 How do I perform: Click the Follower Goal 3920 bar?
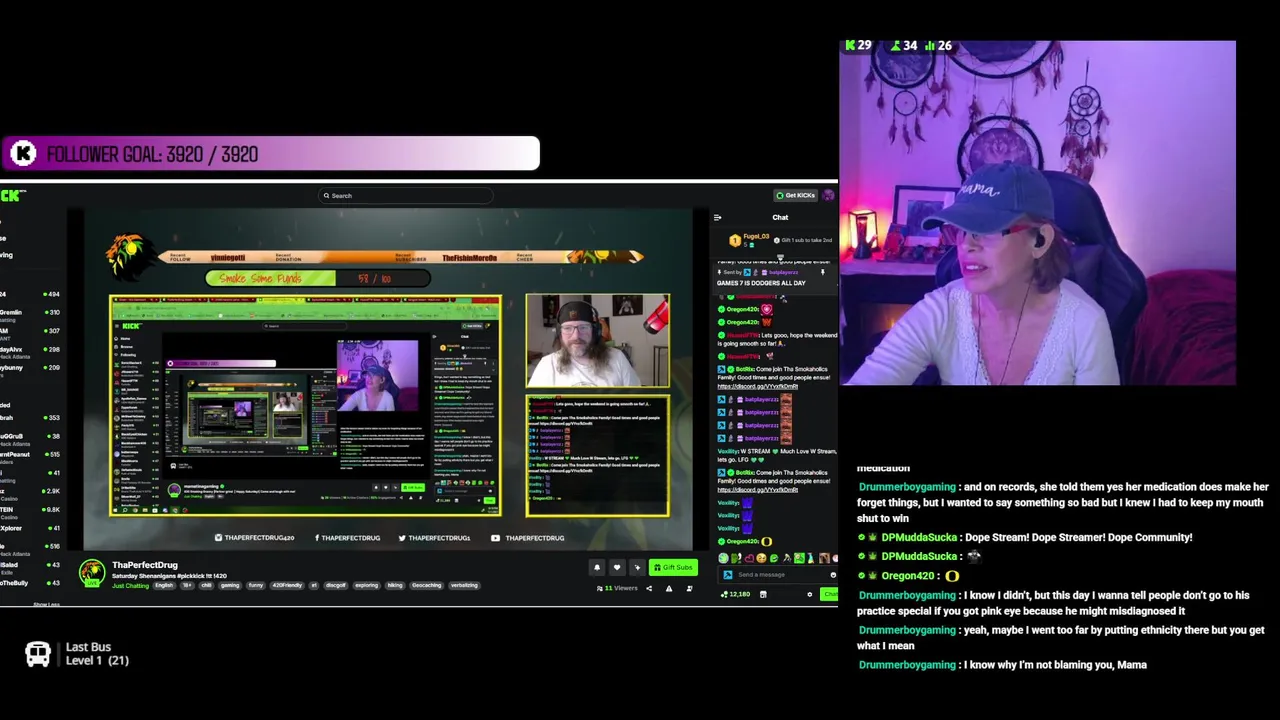[x=270, y=154]
